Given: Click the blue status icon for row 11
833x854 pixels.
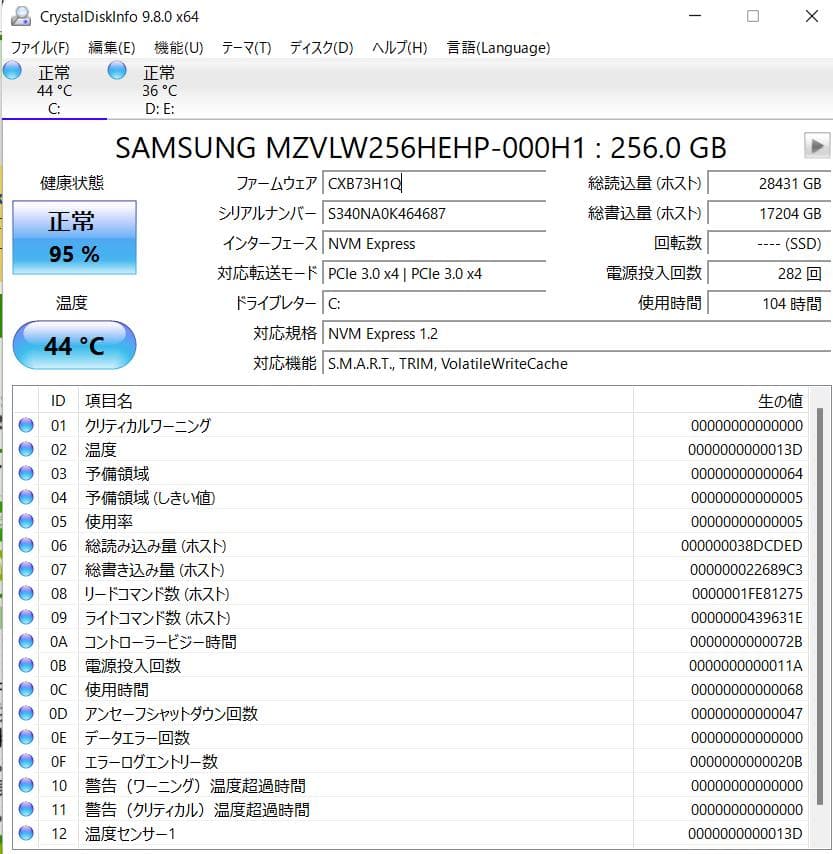Looking at the screenshot, I should click(x=26, y=809).
